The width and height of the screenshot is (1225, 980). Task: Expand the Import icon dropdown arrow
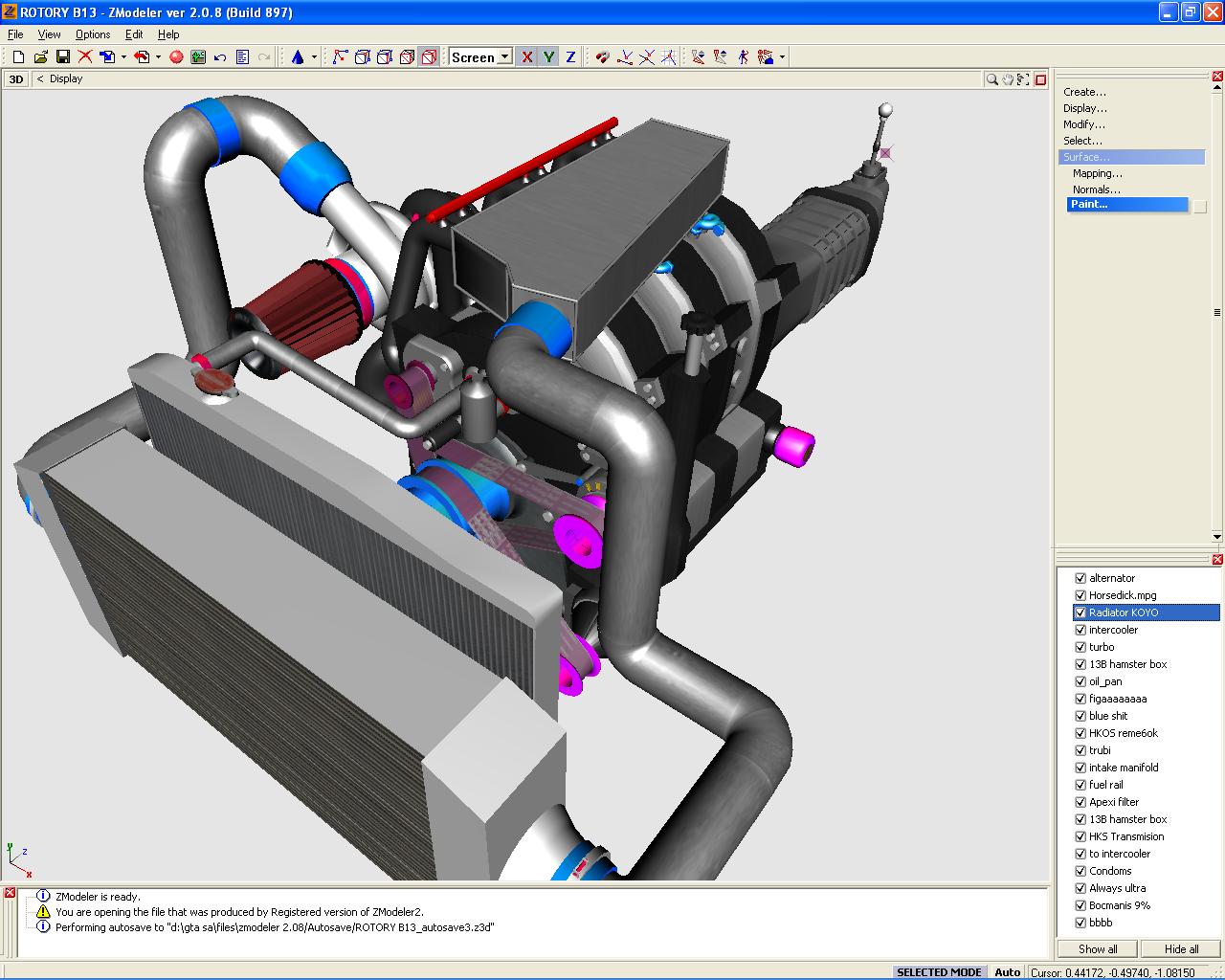point(123,57)
